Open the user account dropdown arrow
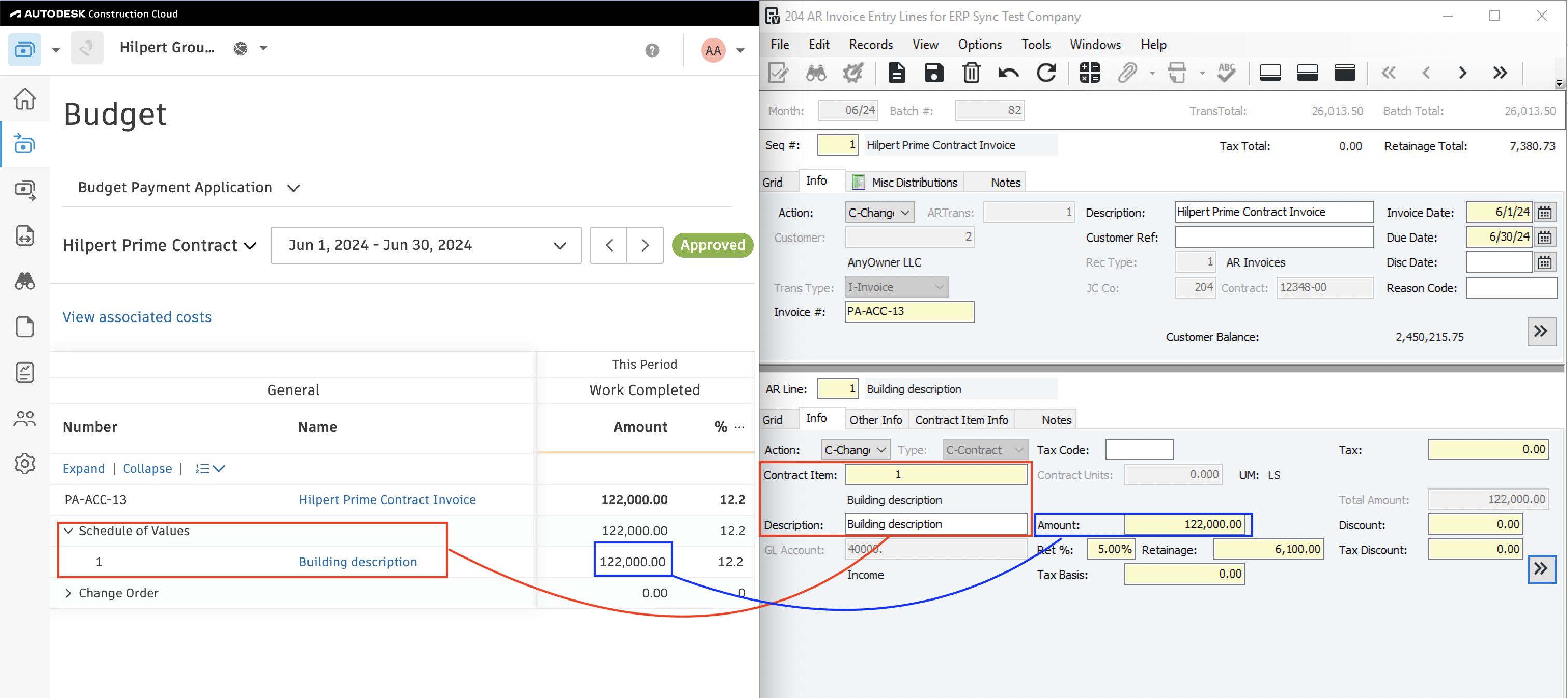Image resolution: width=1568 pixels, height=698 pixels. tap(740, 50)
